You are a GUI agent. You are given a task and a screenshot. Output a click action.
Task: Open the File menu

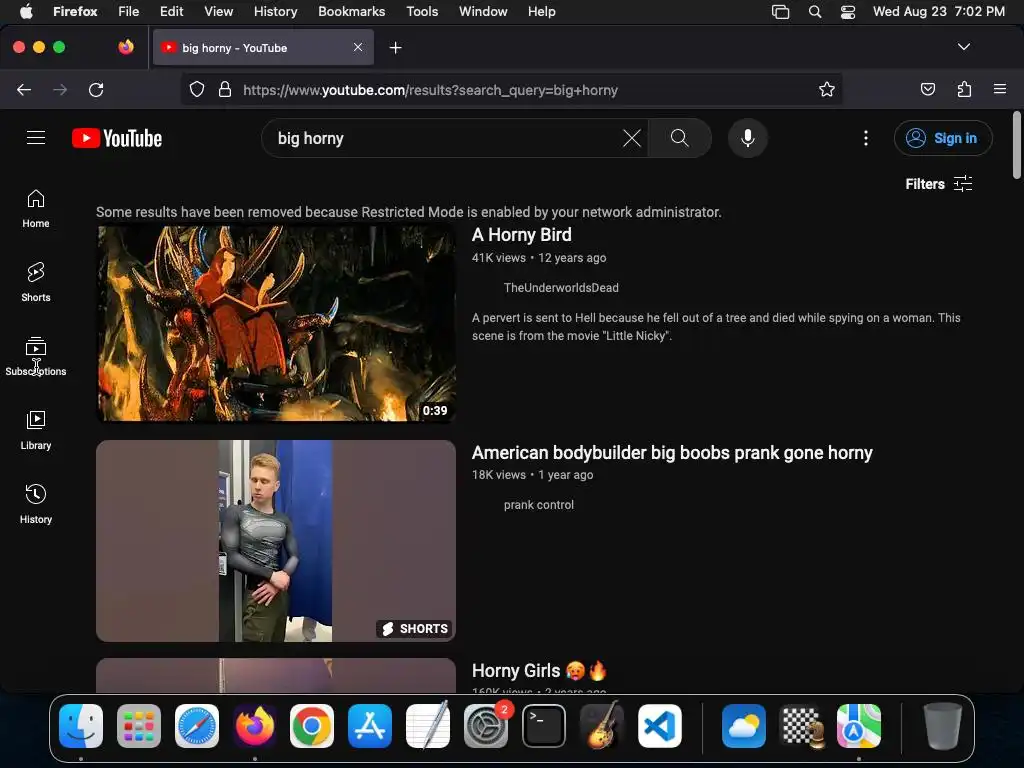coord(129,11)
